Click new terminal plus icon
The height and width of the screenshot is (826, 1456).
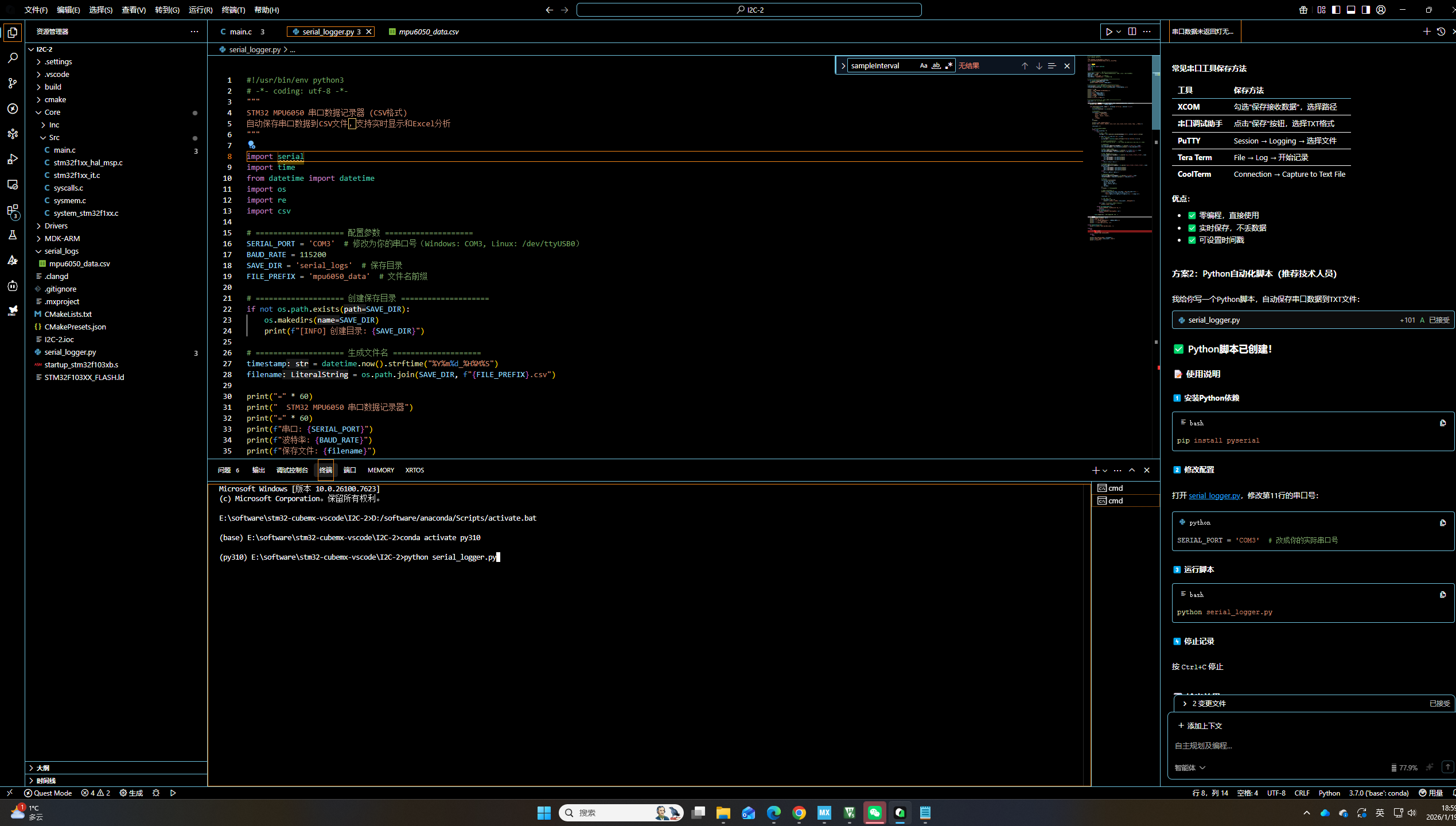1095,470
